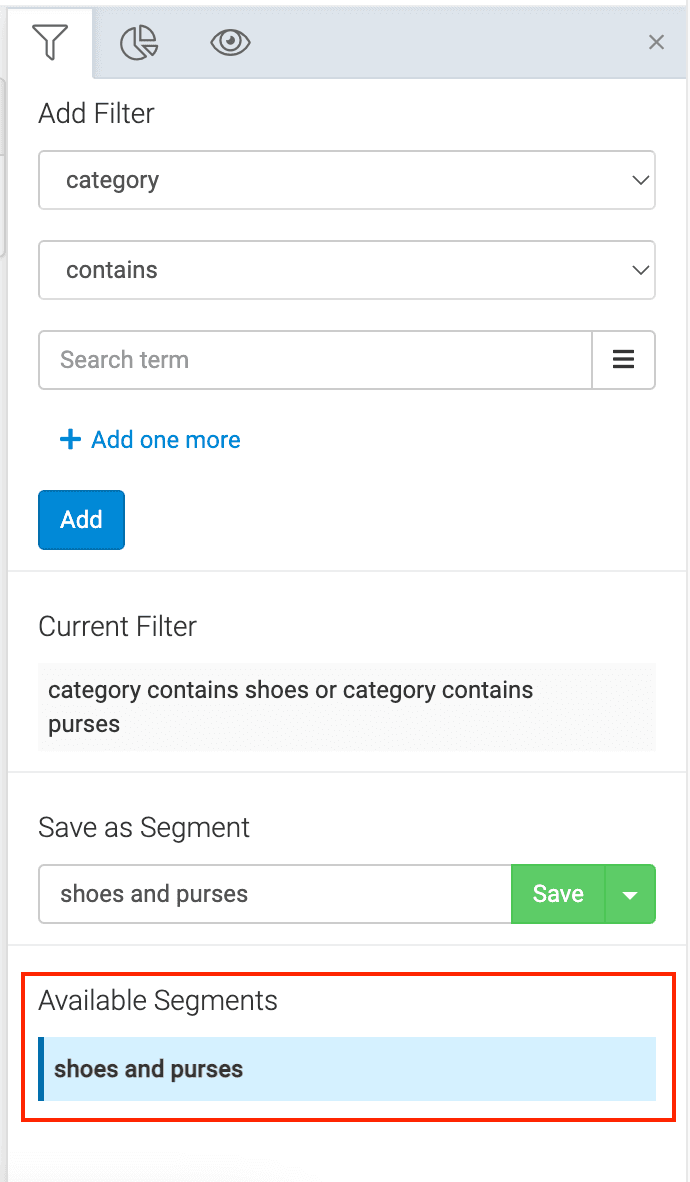Image resolution: width=690 pixels, height=1182 pixels.
Task: Focus the Save as Segment name field
Action: click(275, 894)
